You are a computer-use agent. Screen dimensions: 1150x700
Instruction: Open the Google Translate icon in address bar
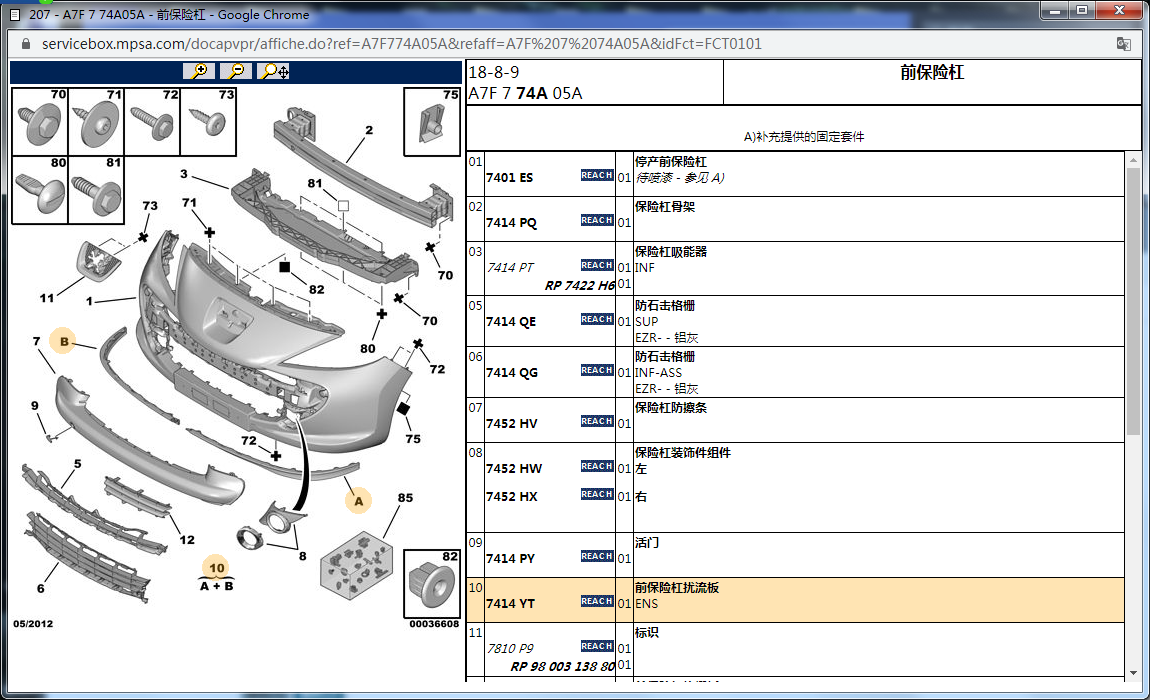pyautogui.click(x=1122, y=44)
